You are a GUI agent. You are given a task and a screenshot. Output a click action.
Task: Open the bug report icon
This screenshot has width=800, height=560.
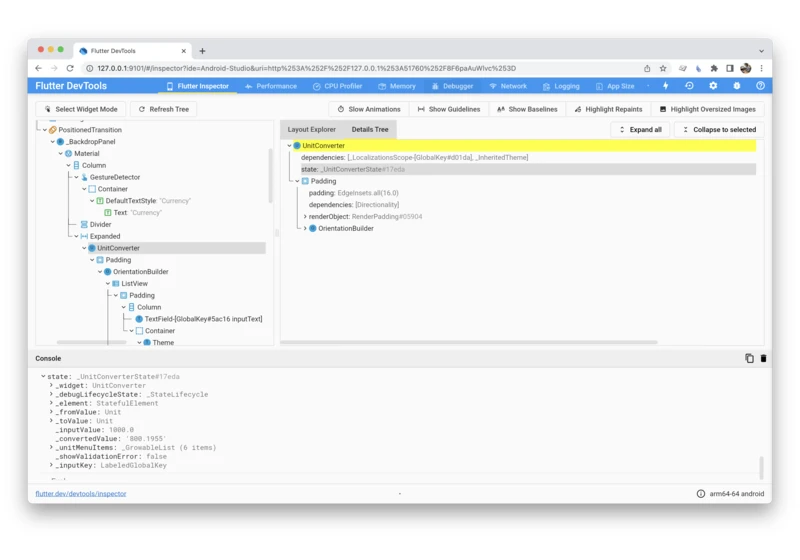point(737,86)
